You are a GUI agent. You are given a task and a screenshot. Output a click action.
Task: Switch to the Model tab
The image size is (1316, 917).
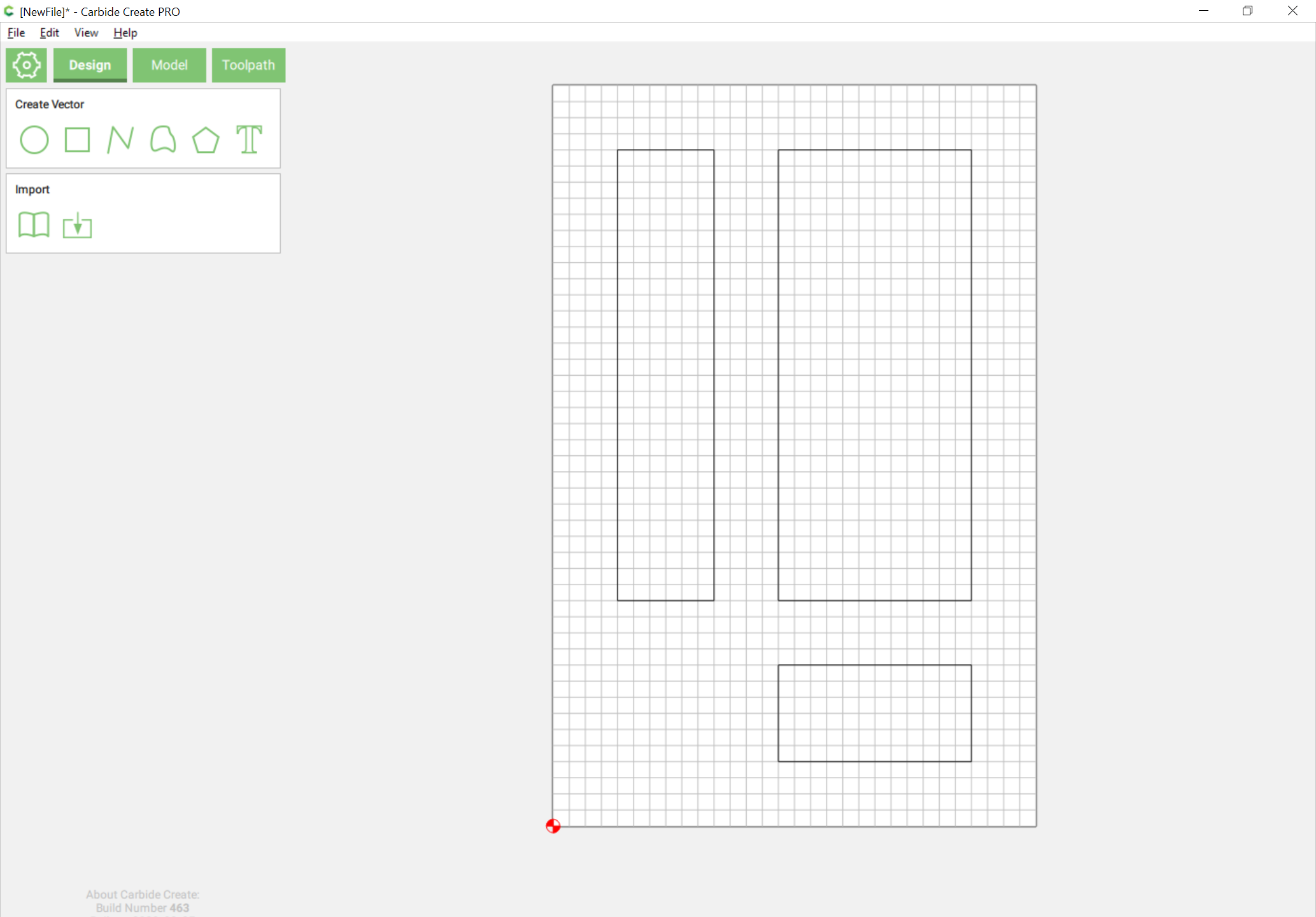tap(169, 65)
